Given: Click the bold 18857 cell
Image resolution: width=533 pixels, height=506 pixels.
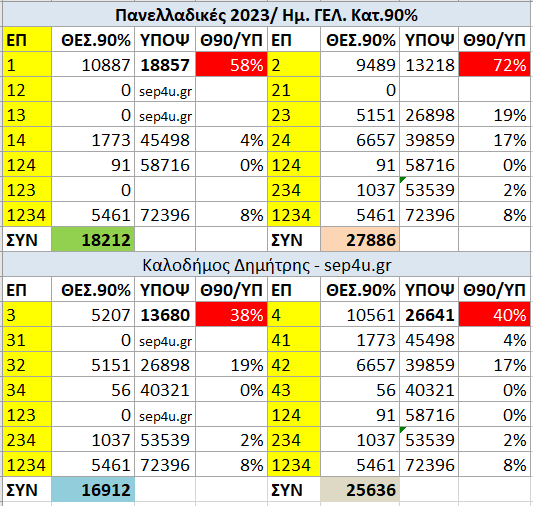Looking at the screenshot, I should coord(165,65).
